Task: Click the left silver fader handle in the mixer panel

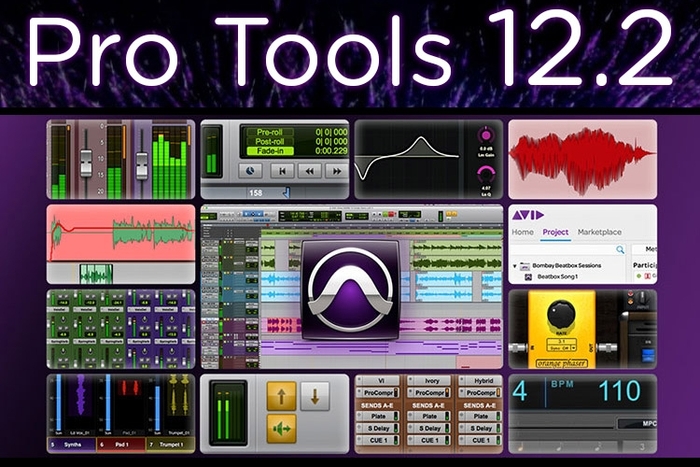Action: pyautogui.click(x=86, y=163)
